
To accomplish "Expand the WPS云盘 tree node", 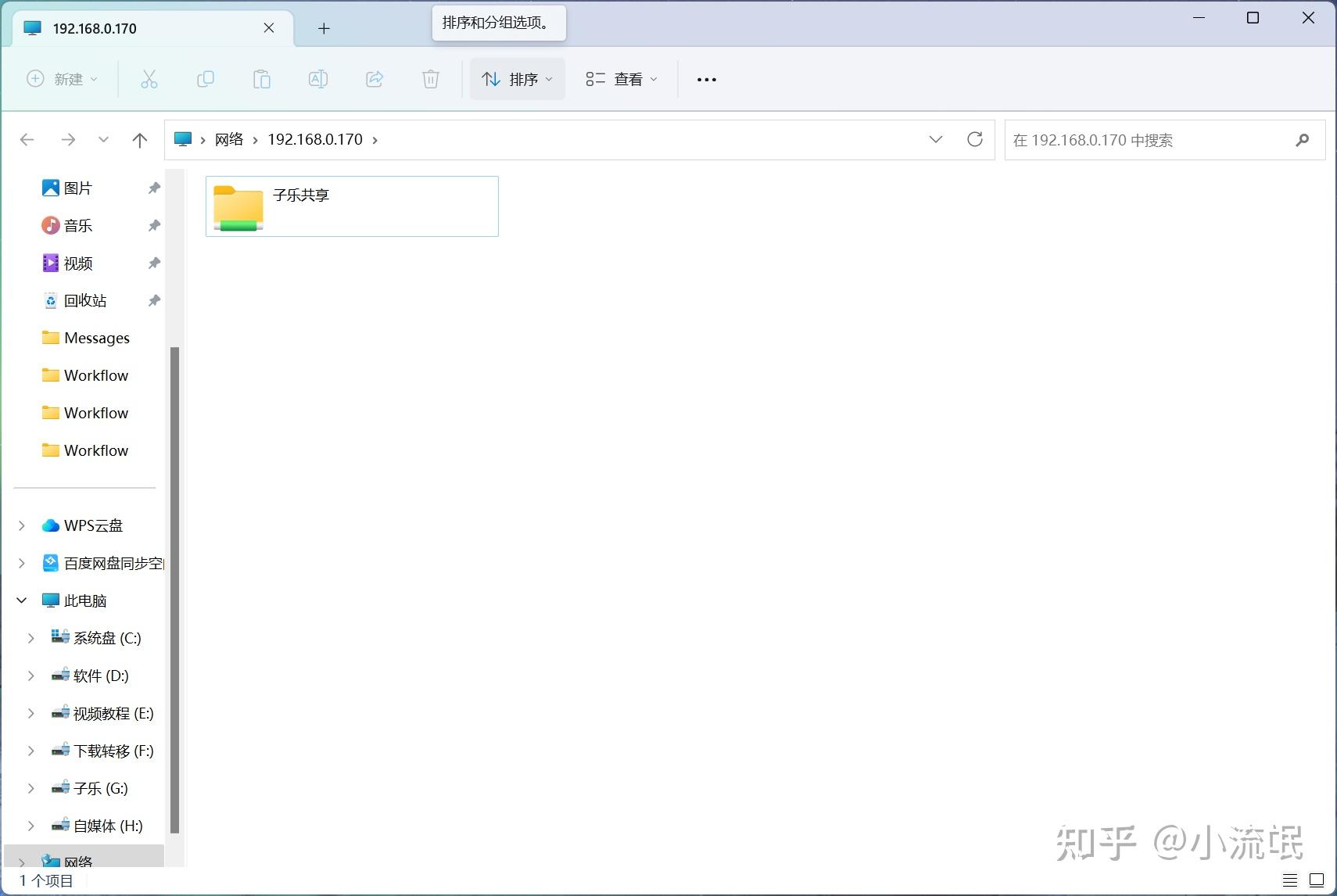I will point(22,526).
